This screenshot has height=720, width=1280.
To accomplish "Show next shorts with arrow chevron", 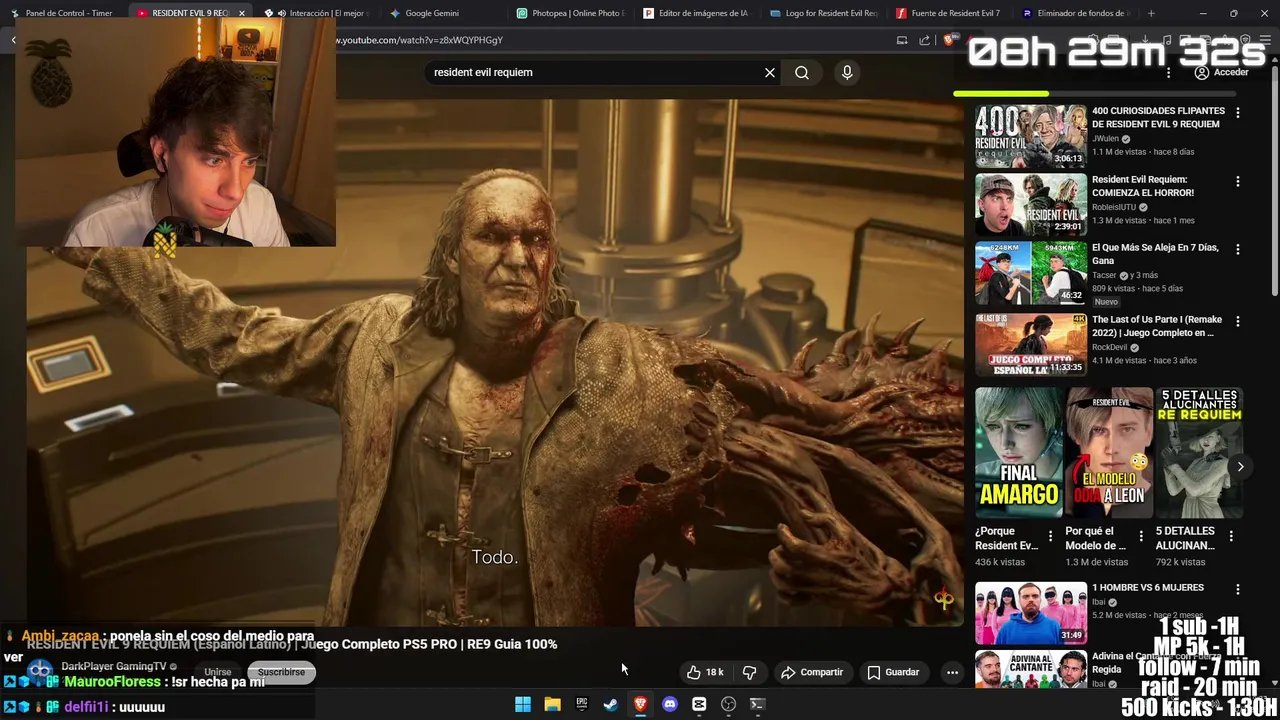I will pyautogui.click(x=1240, y=467).
